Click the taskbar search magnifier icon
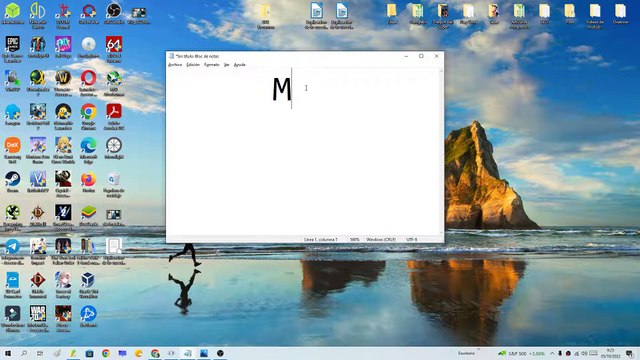Image resolution: width=640 pixels, height=360 pixels. 24,353
